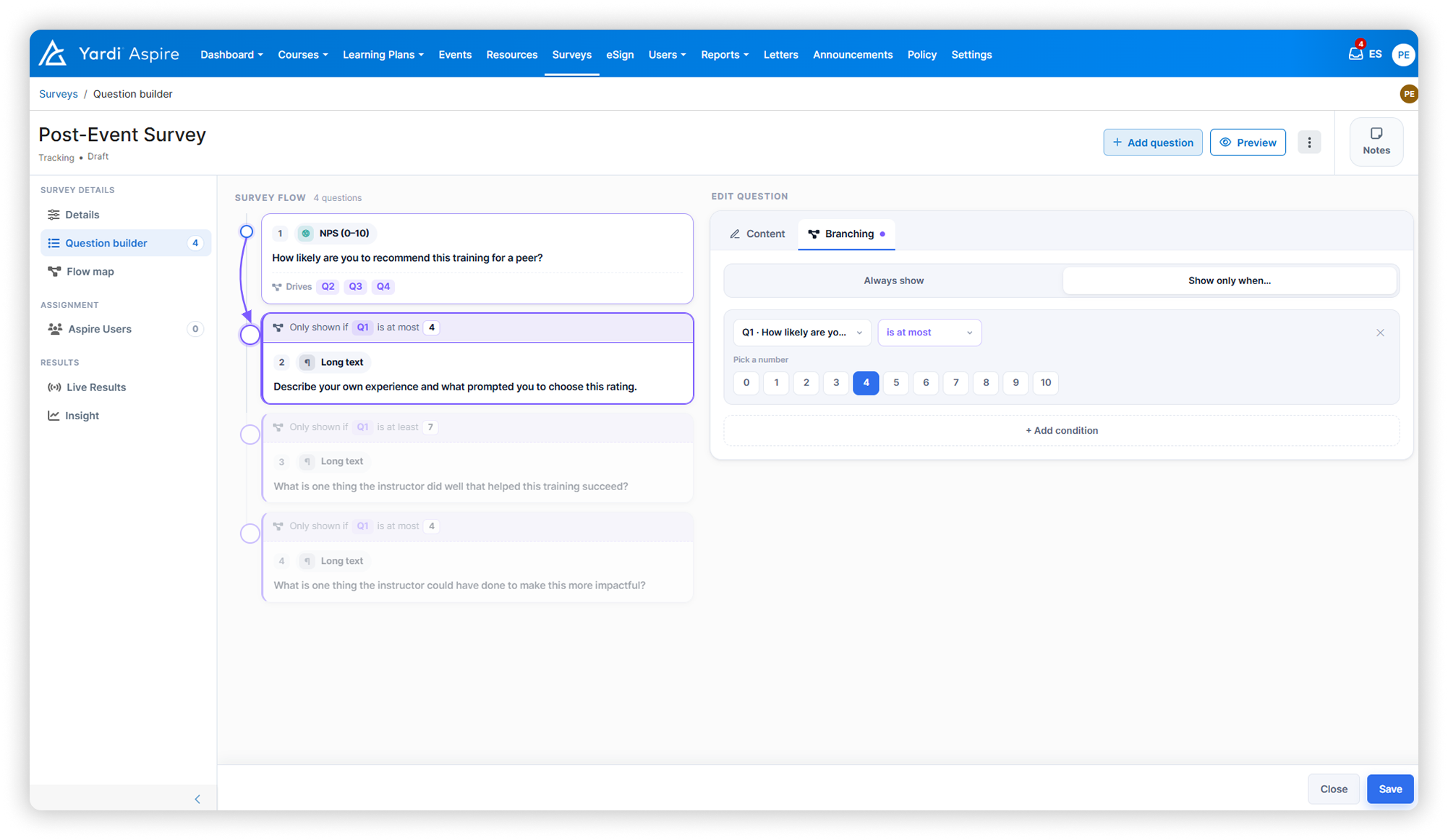Go to Surveys in top navigation
Viewport: 1448px width, 840px height.
(x=571, y=55)
